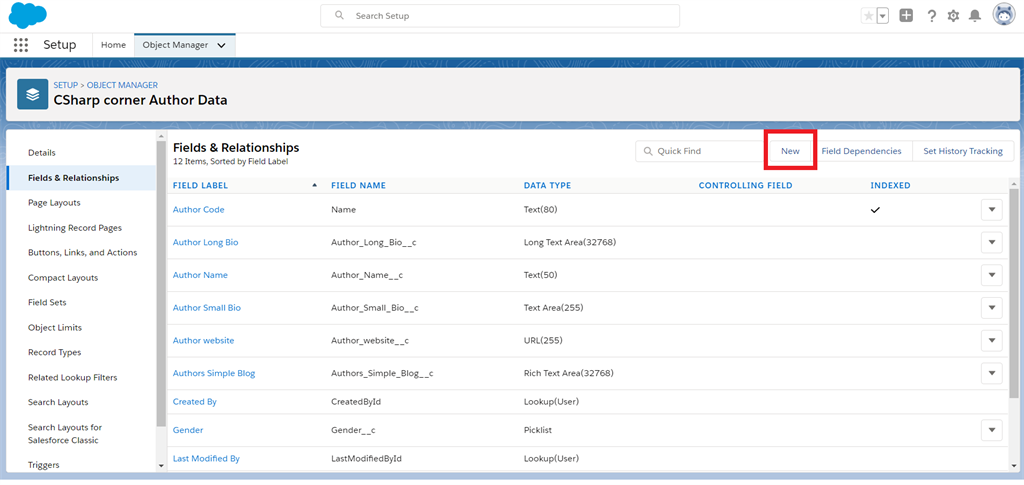Open the Authors Simple Blog field link

(214, 373)
